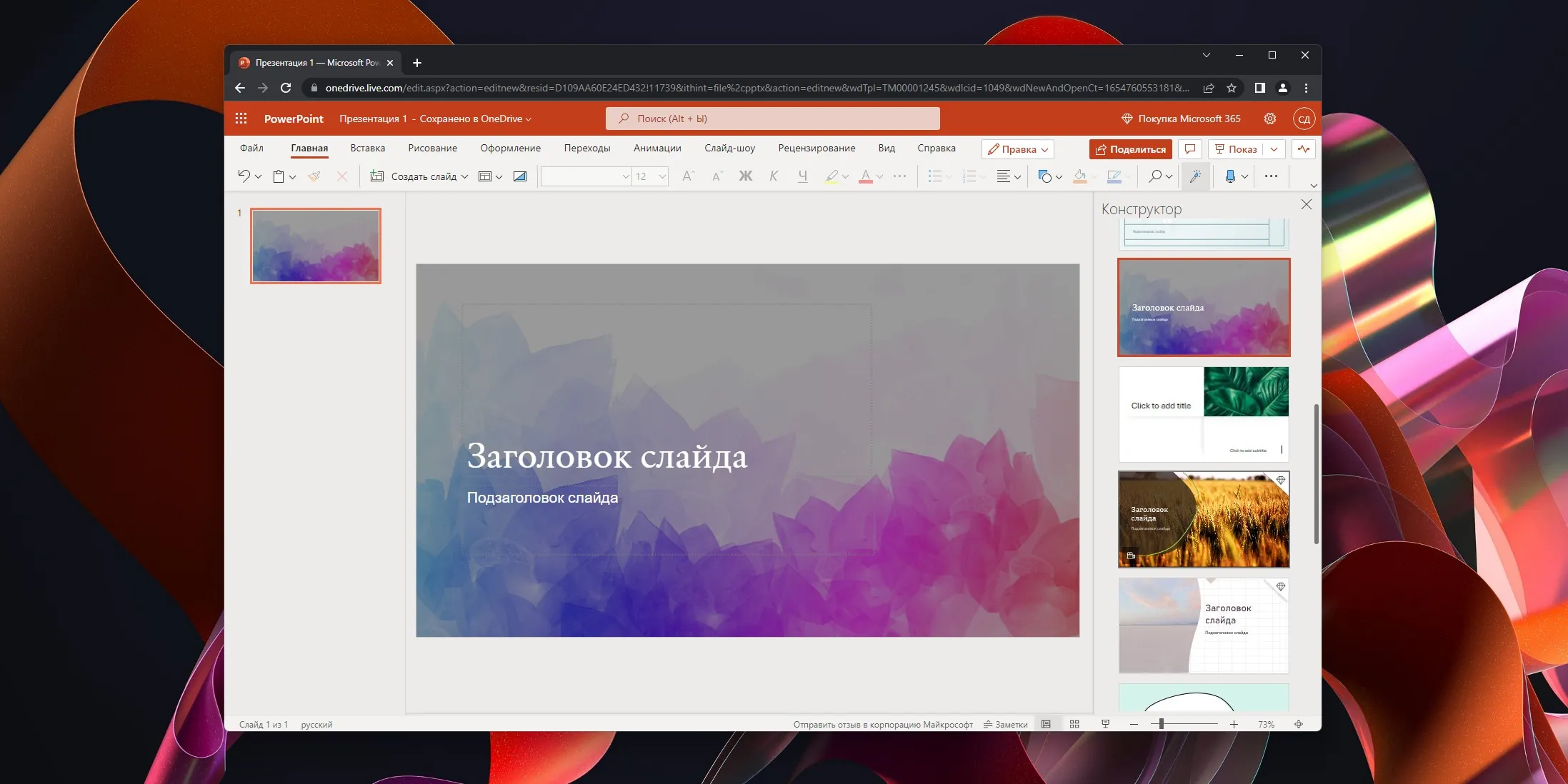1568x784 pixels.
Task: Click the shape outline pen icon
Action: (x=1114, y=176)
